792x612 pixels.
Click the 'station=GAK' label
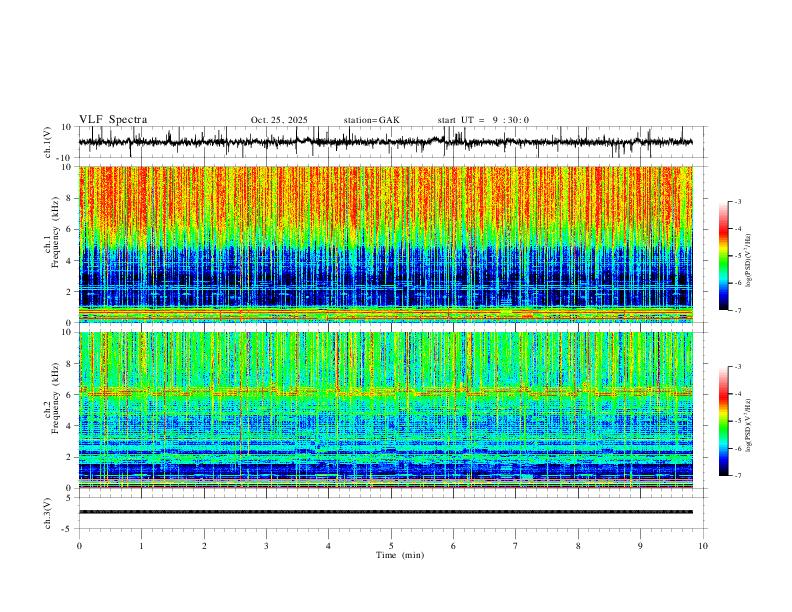coord(371,120)
